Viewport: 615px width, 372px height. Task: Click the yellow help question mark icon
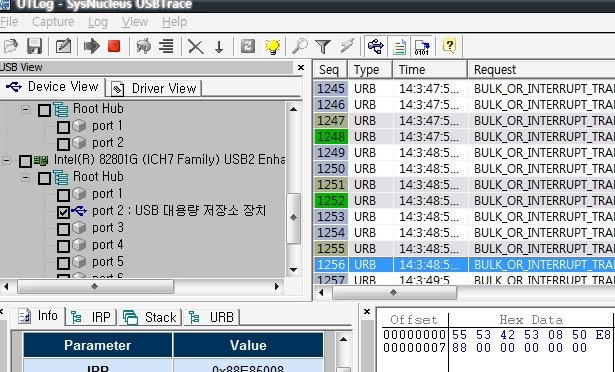449,46
